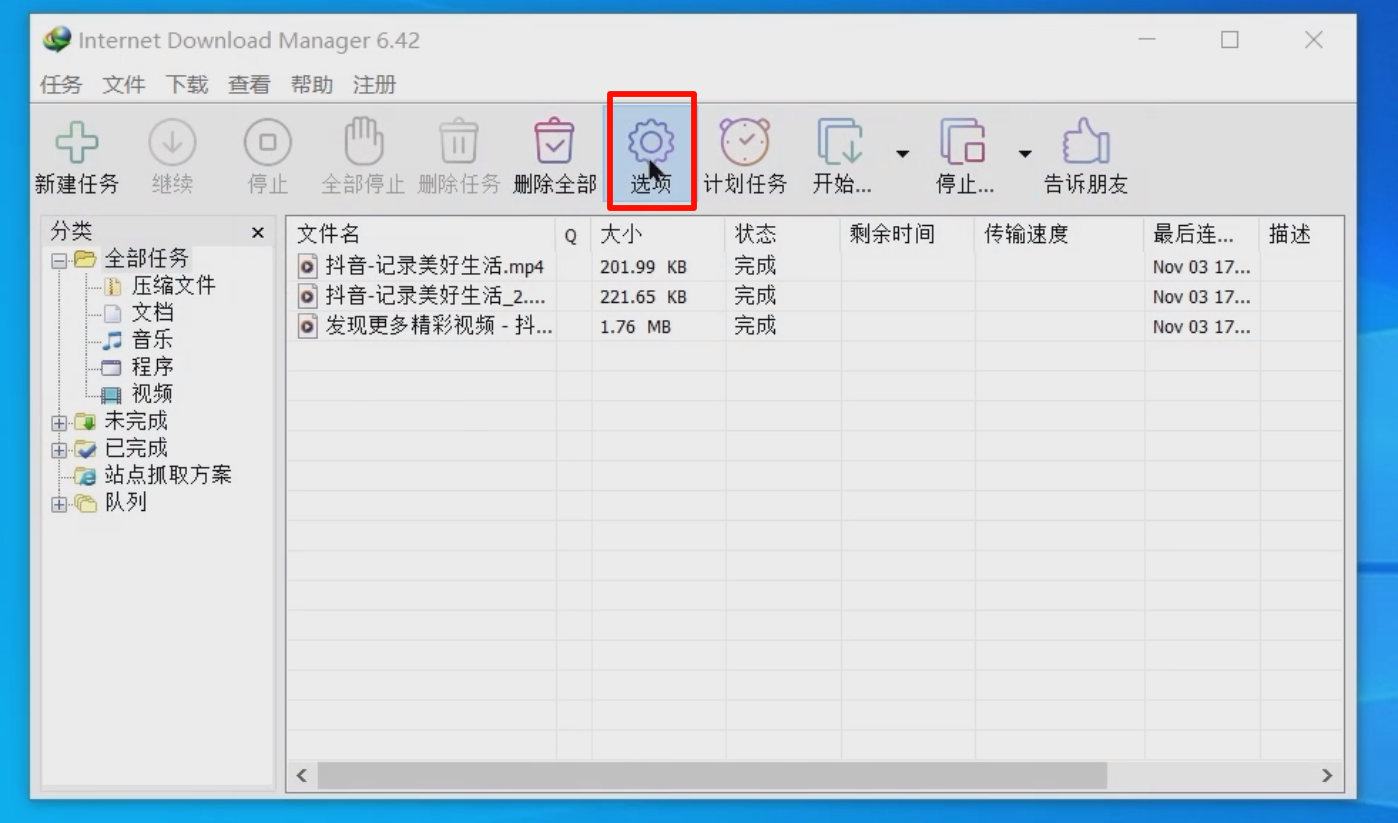
Task: Click the 全部停止 hand icon
Action: point(363,142)
